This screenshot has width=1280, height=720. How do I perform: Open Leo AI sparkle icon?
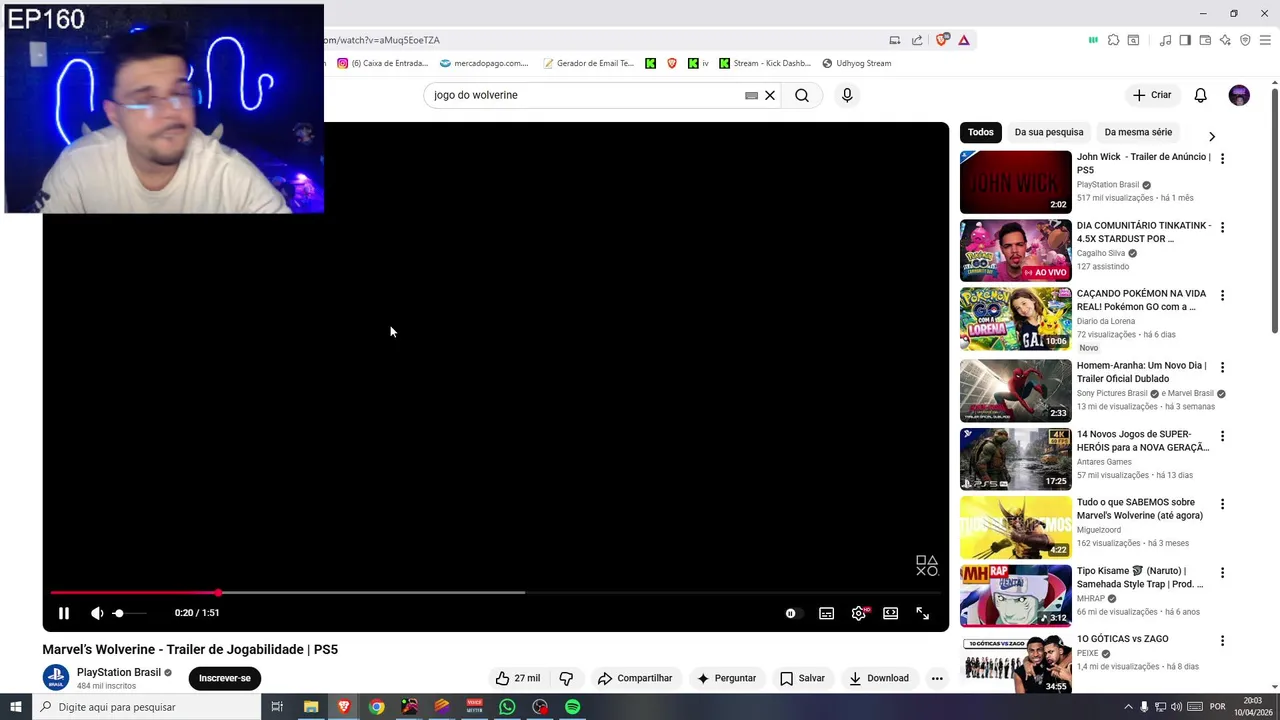point(1225,40)
